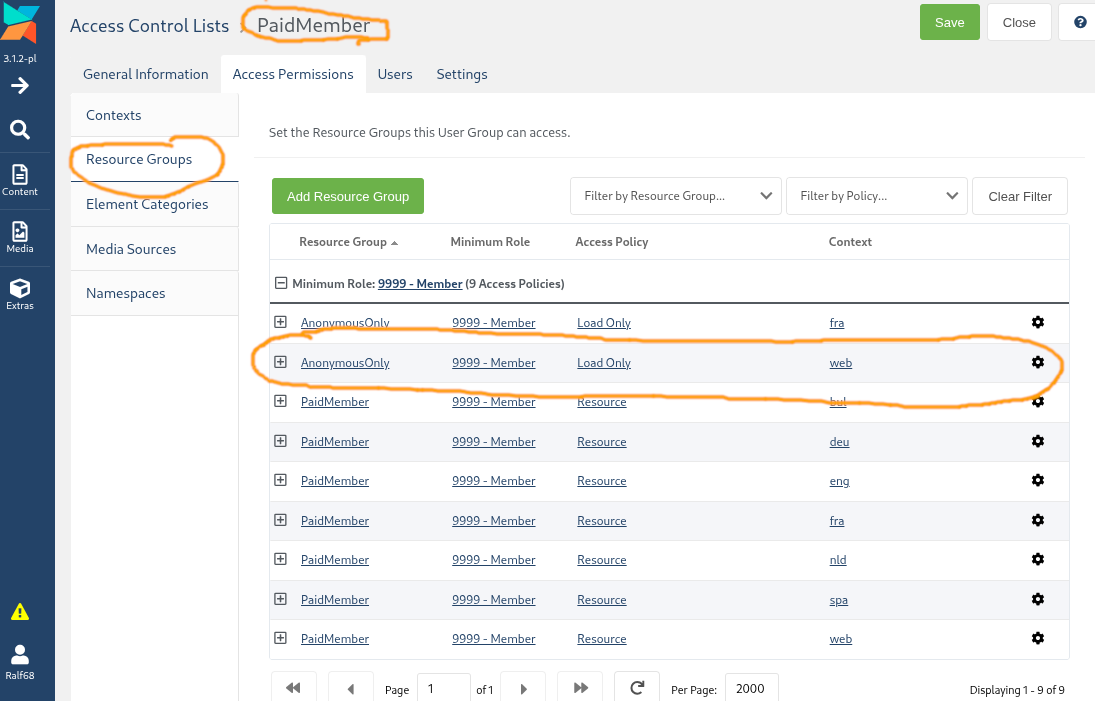Screen dimensions: 1095x701
Task: Open gear menu for PaidMember deu row
Action: (1038, 441)
